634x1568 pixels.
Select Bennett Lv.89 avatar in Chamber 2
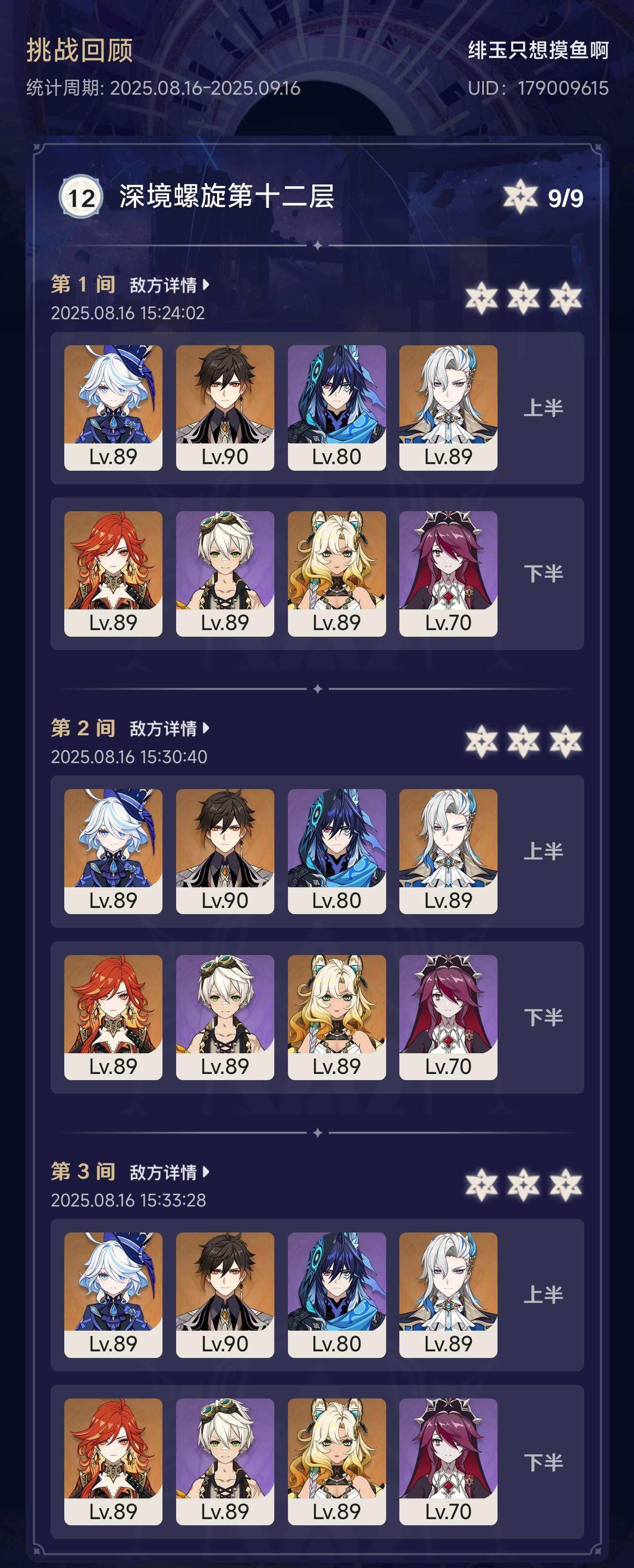(x=225, y=1018)
